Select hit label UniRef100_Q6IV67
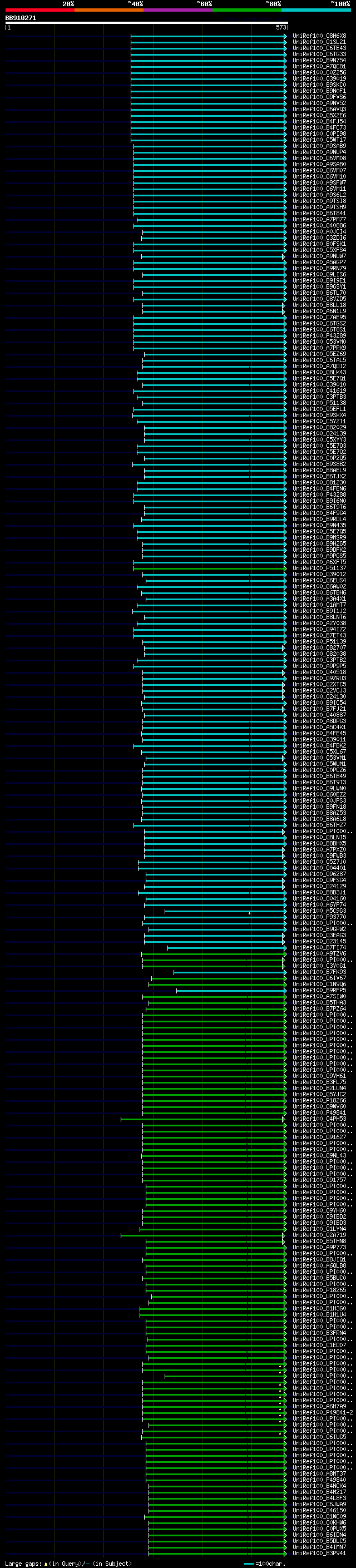Viewport: 356px width, 1568px height. (x=319, y=977)
